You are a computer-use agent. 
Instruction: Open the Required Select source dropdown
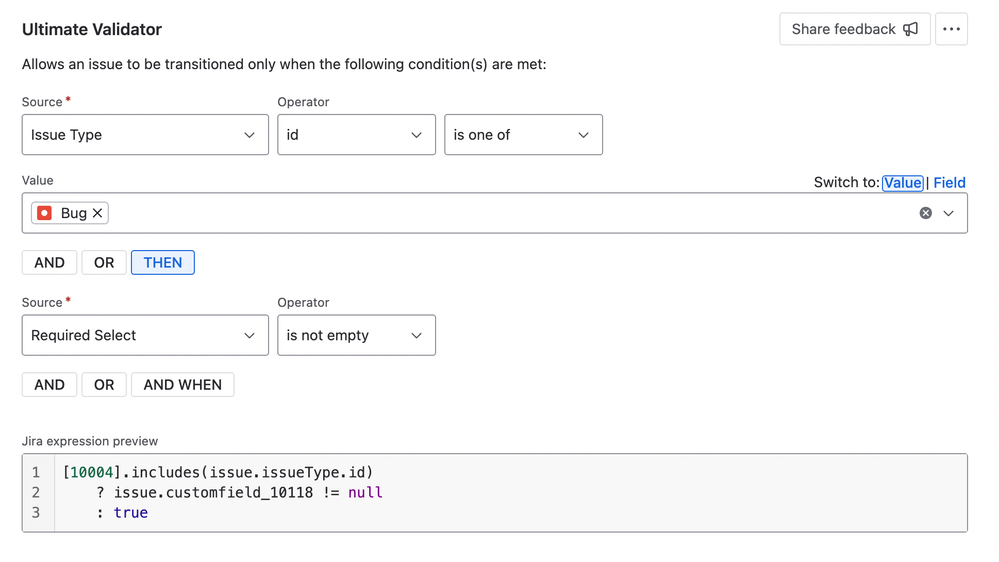145,335
